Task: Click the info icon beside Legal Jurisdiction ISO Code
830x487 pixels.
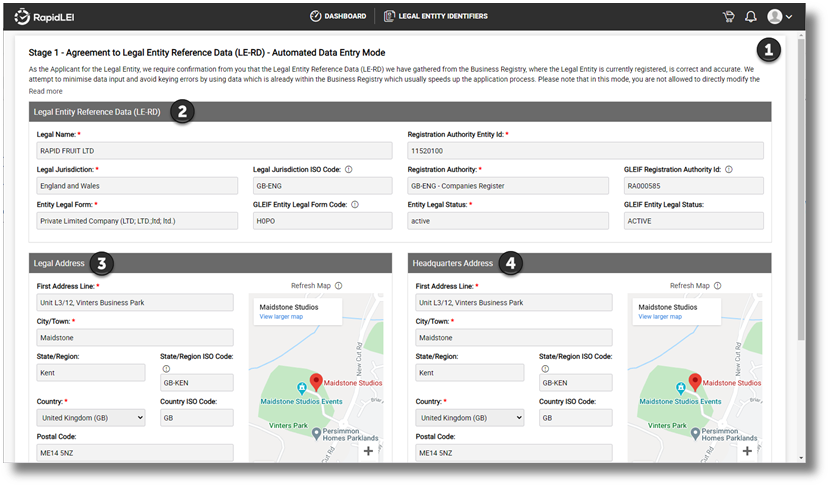Action: point(348,170)
